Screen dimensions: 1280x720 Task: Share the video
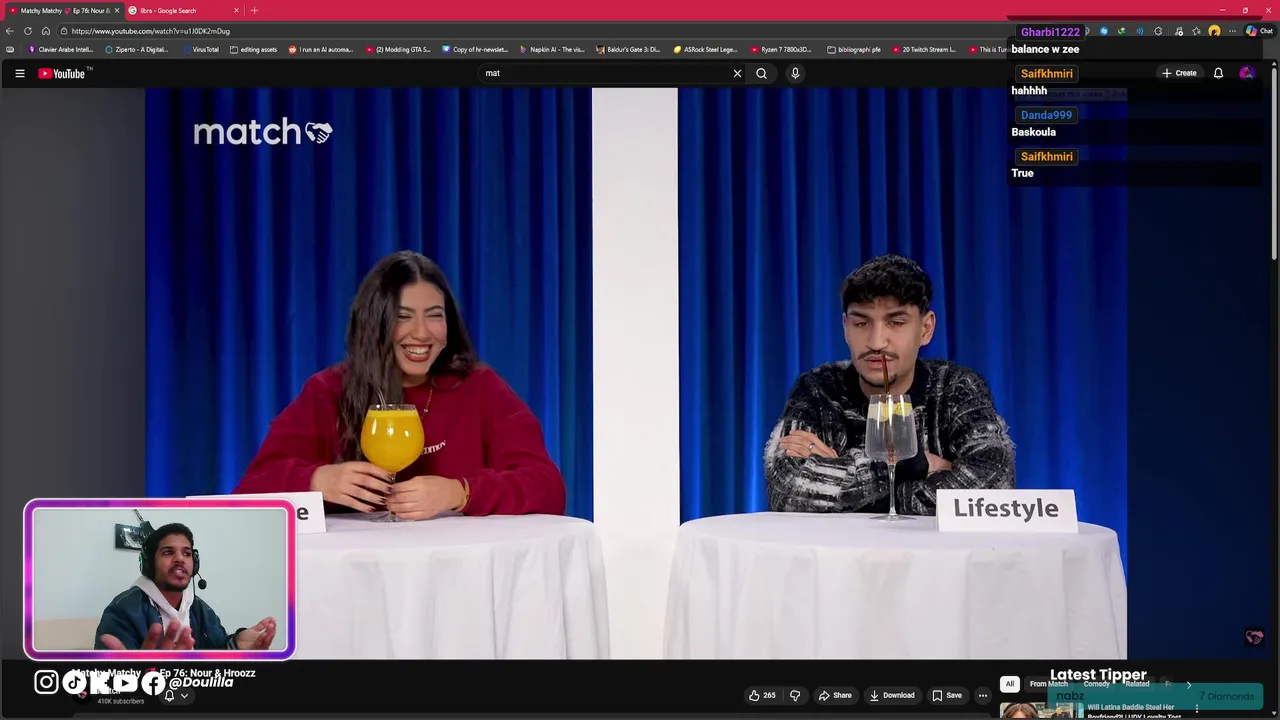tap(835, 695)
